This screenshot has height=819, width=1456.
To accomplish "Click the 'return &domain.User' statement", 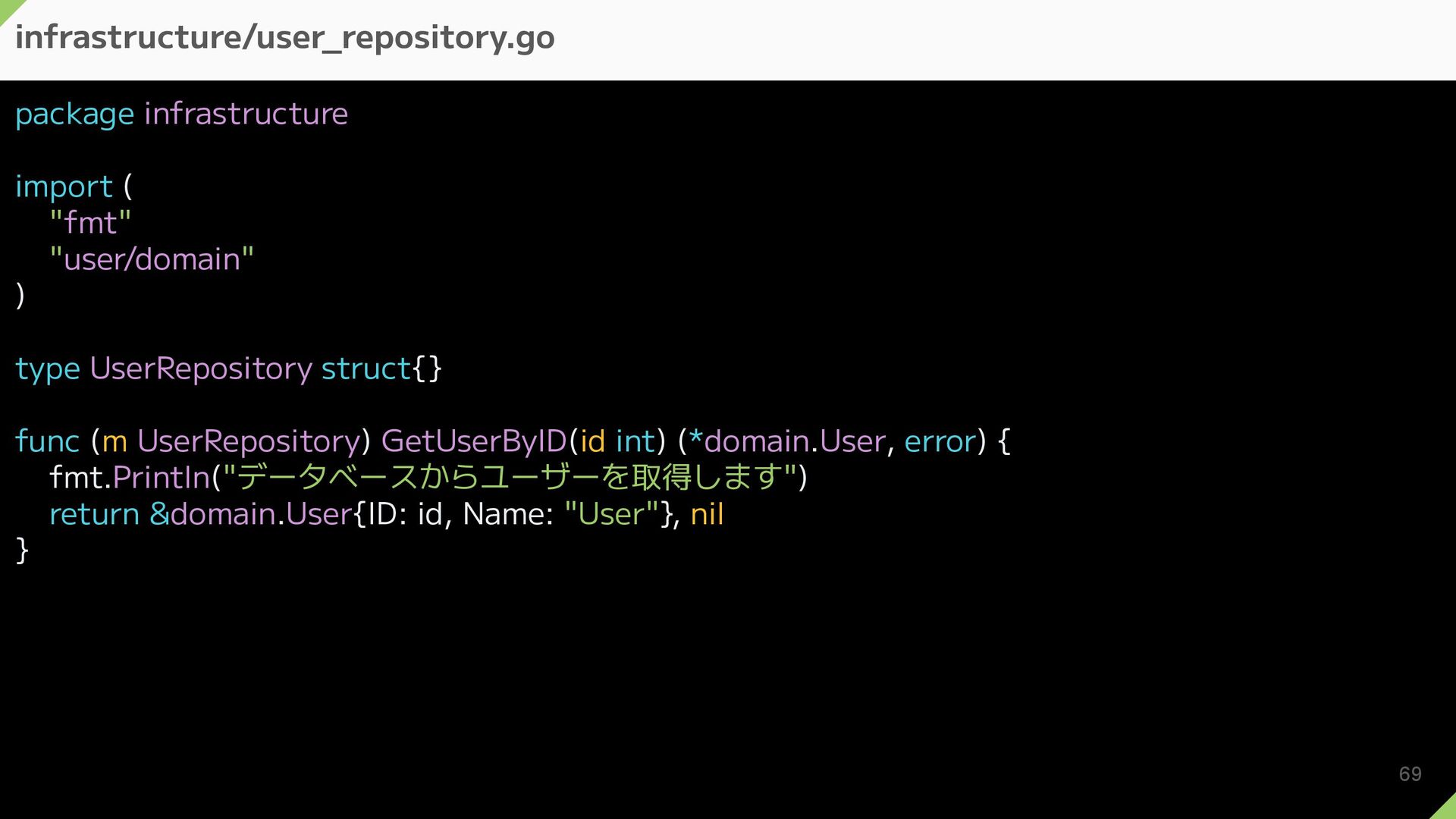I will pyautogui.click(x=387, y=514).
